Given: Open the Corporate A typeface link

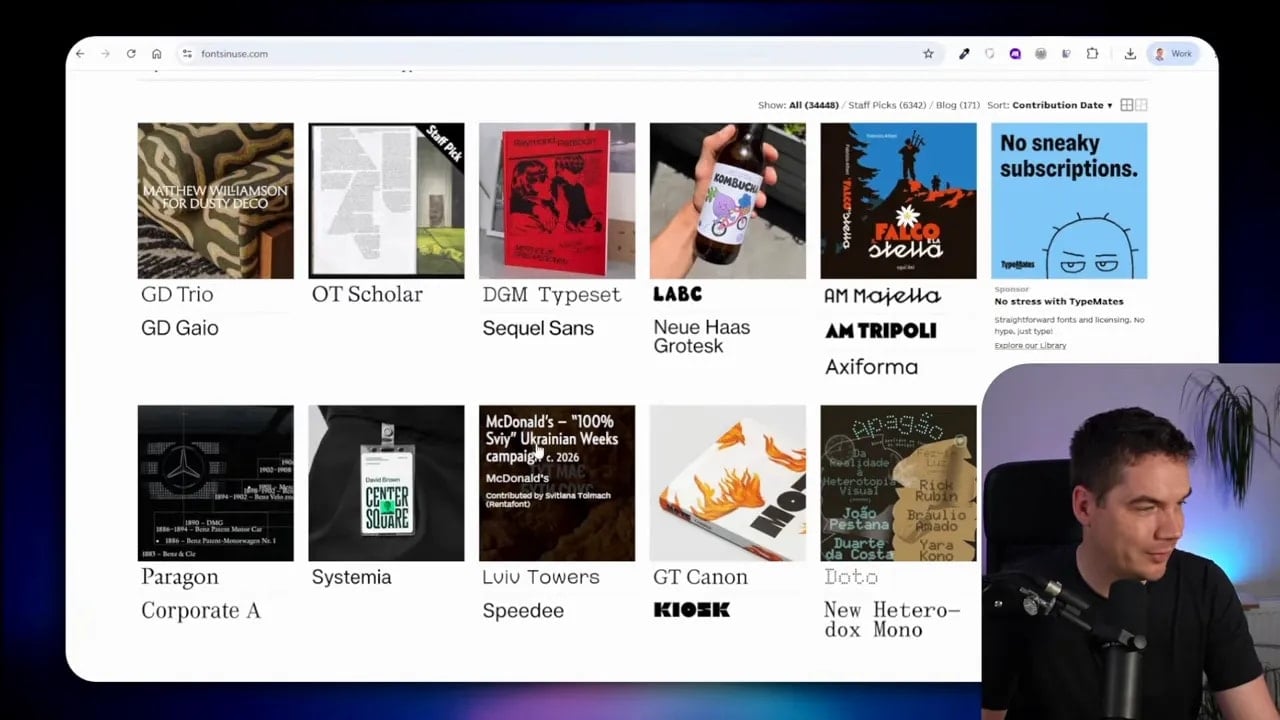Looking at the screenshot, I should pyautogui.click(x=200, y=611).
